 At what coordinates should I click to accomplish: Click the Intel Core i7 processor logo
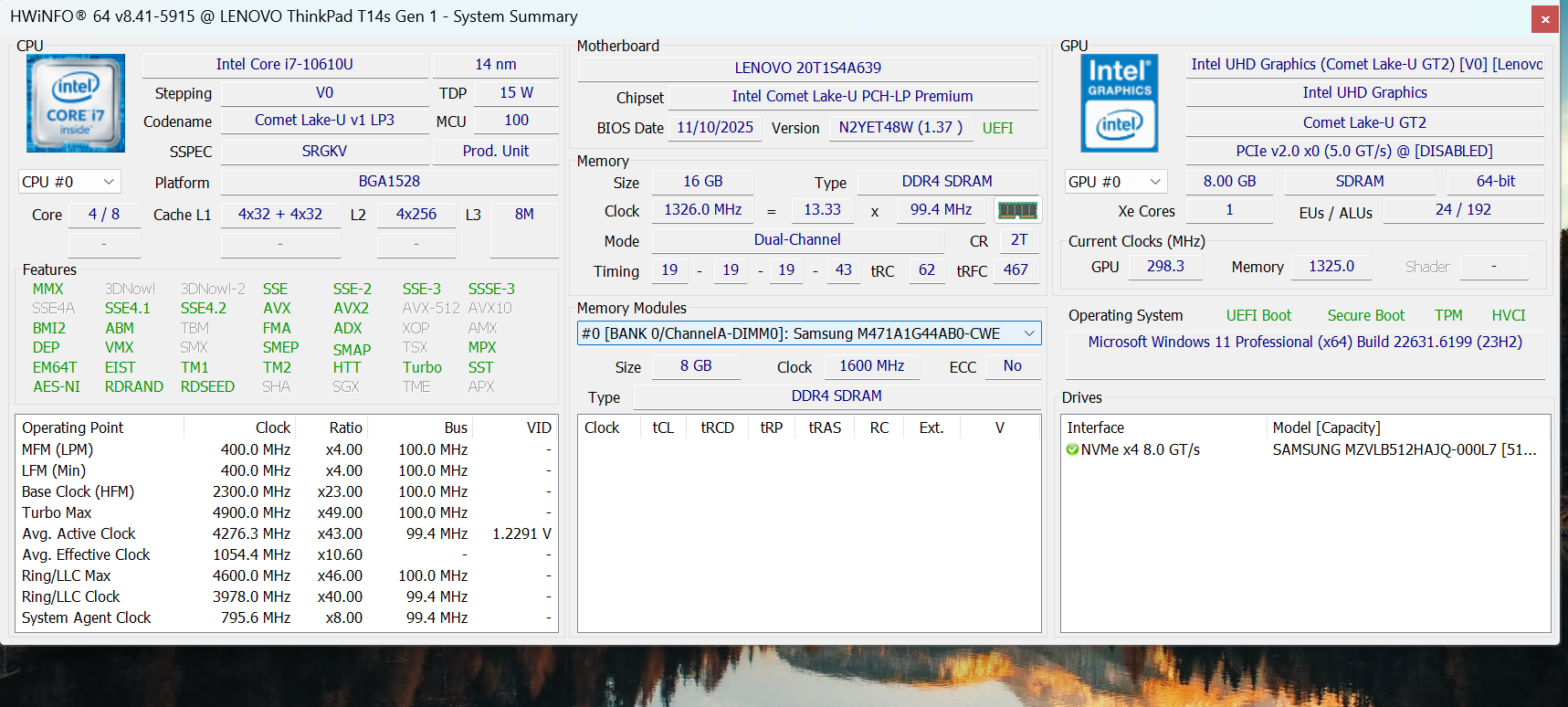pos(76,102)
